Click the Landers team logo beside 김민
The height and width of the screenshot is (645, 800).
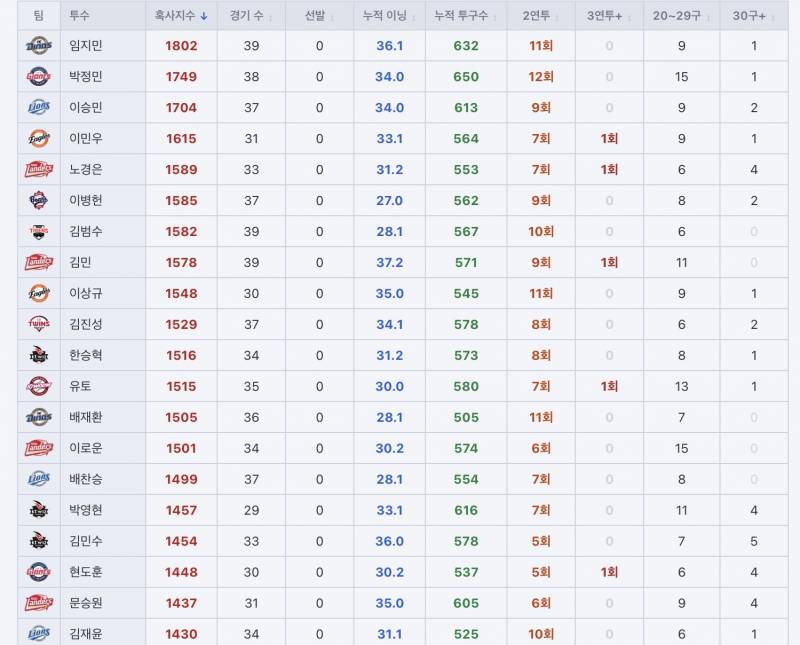(39, 263)
